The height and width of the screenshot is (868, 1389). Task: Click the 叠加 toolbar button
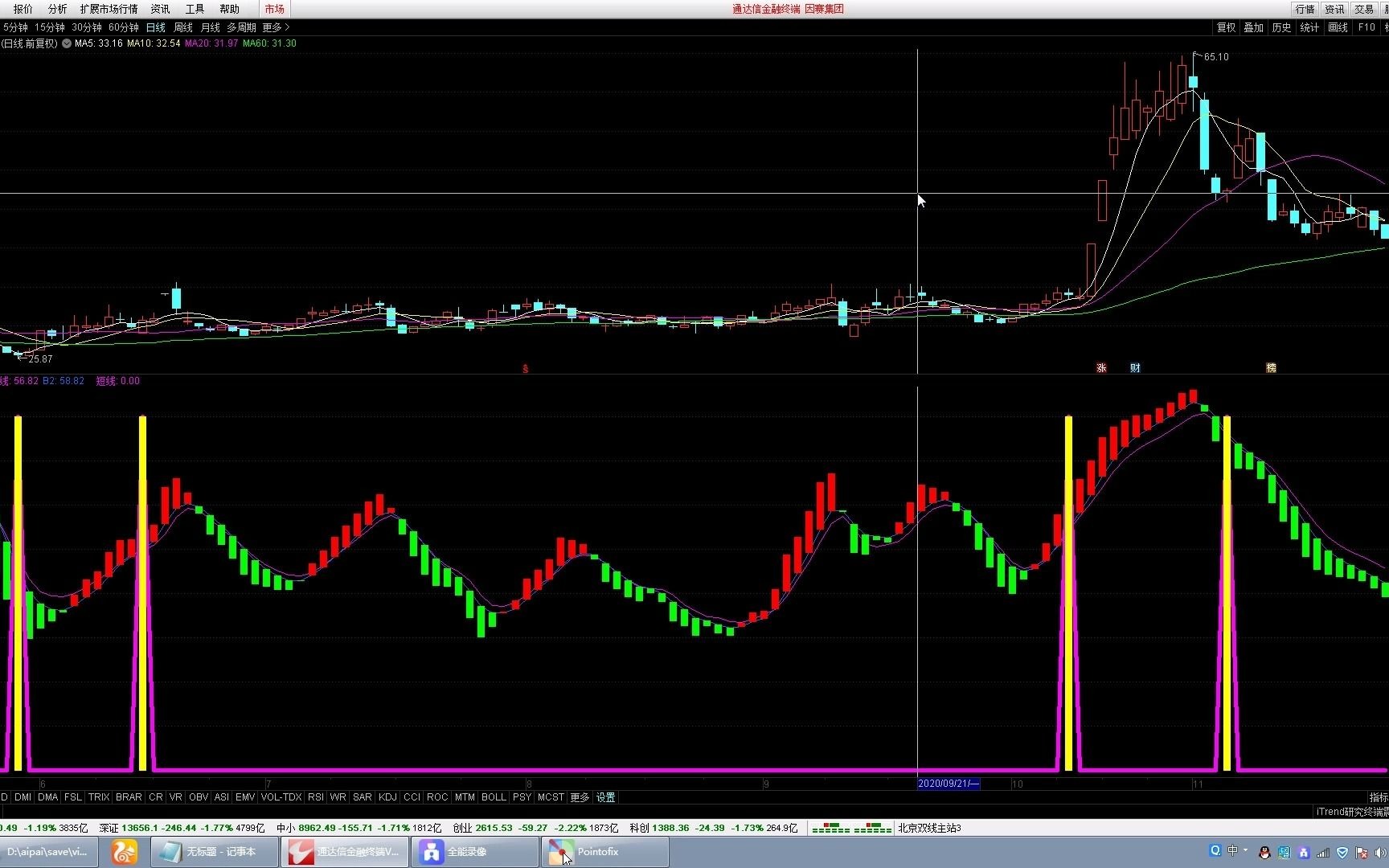[1254, 27]
